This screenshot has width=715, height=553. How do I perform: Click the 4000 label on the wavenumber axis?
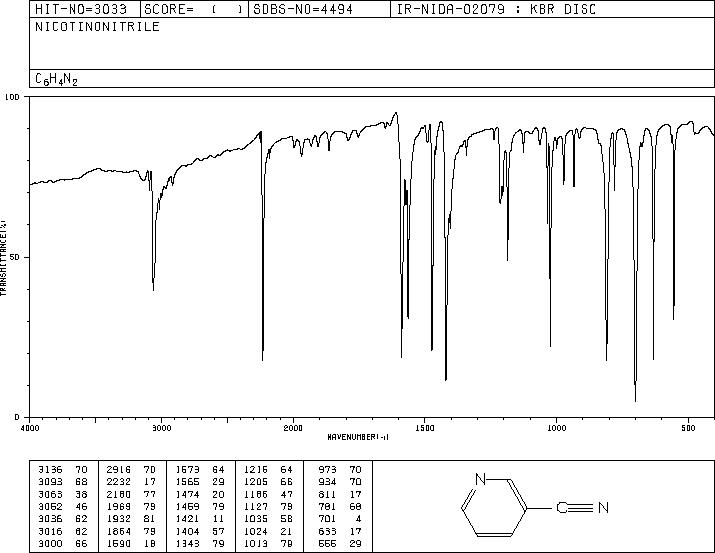[30, 428]
